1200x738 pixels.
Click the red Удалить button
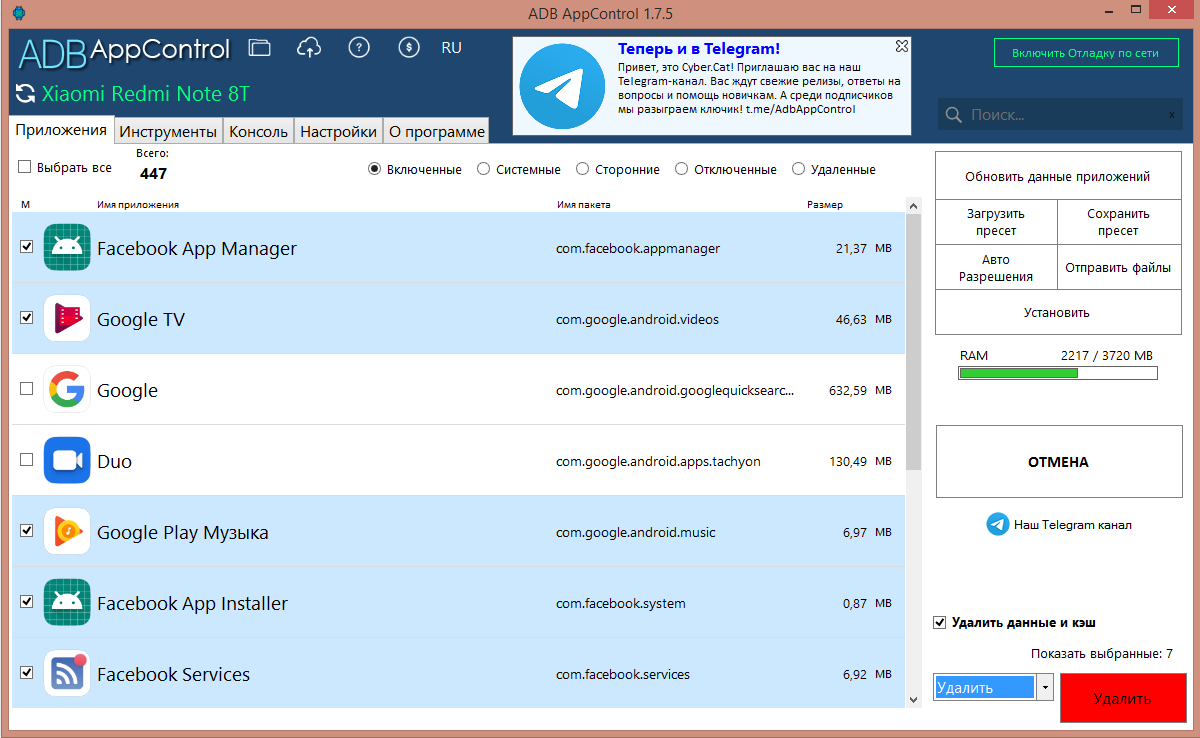click(1122, 698)
